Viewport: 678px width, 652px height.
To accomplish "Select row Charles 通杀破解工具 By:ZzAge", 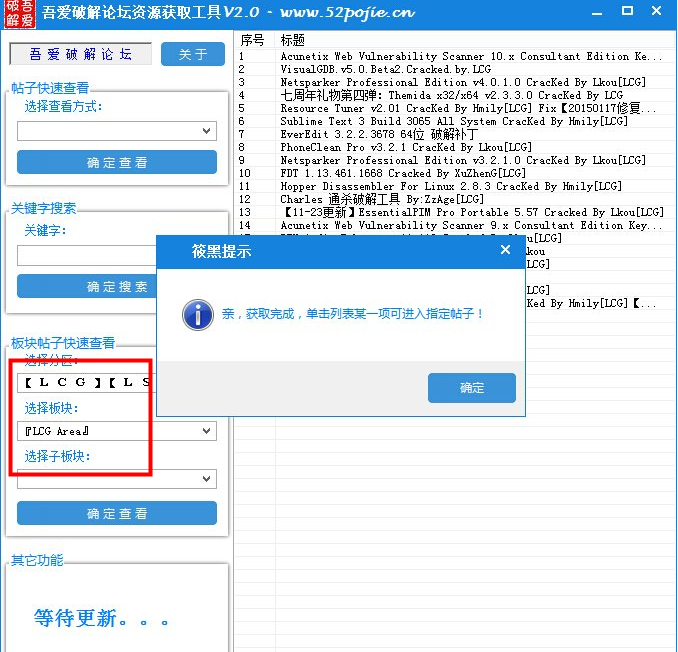I will [455, 199].
